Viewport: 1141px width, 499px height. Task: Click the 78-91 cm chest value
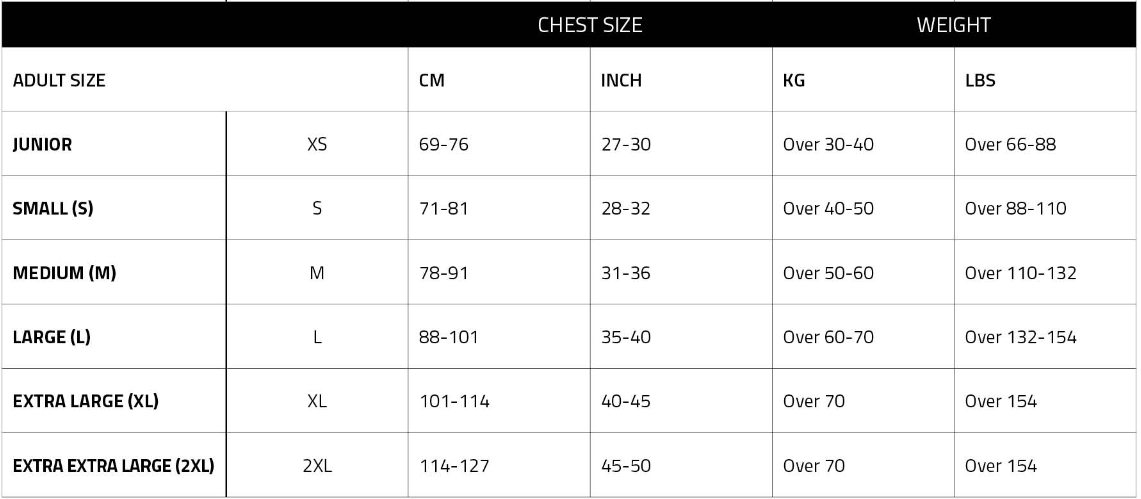[444, 273]
